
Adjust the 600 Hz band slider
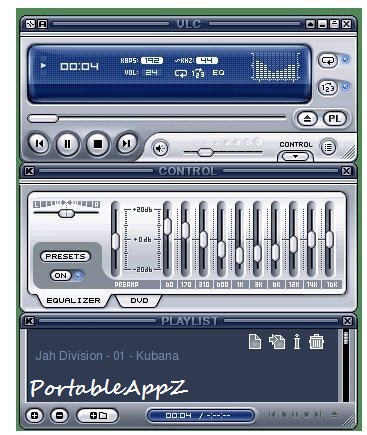(x=222, y=249)
